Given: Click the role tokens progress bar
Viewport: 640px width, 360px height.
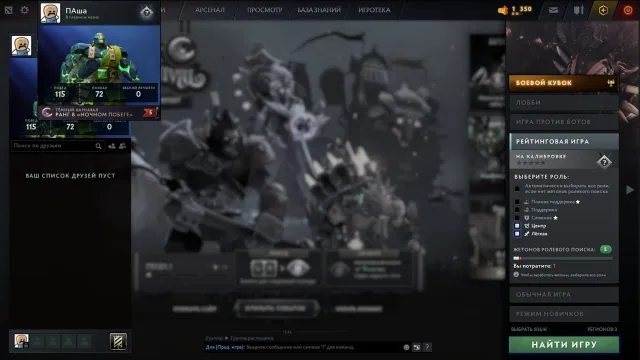Looking at the screenshot, I should coord(563,258).
